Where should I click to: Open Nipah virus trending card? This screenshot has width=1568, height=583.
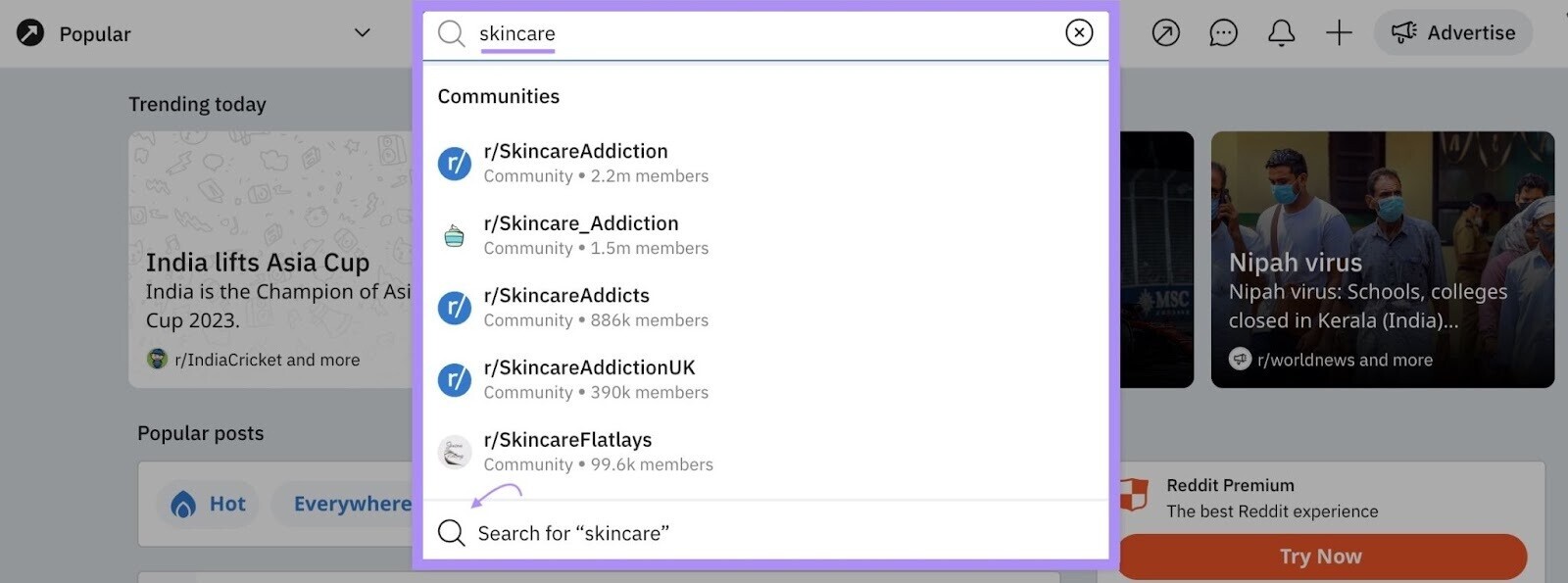[x=1383, y=260]
